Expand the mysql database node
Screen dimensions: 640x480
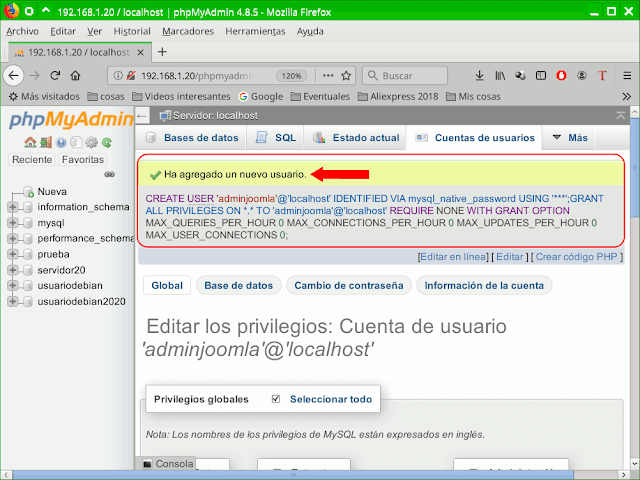(x=13, y=223)
